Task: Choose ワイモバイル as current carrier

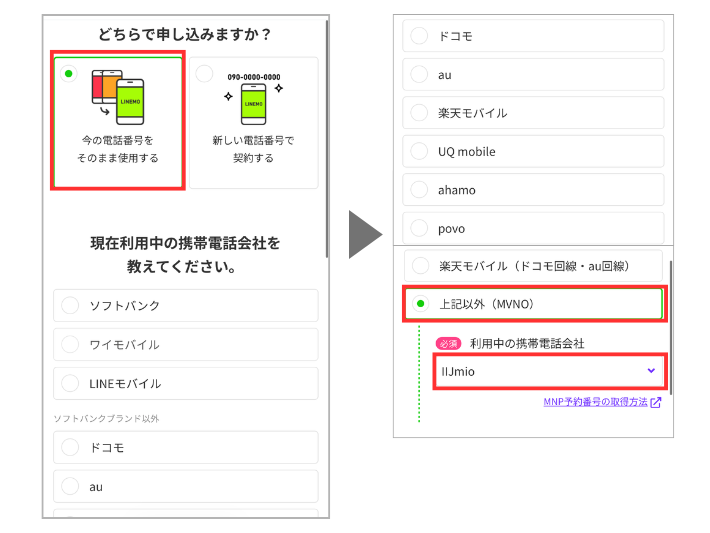Action: 186,345
